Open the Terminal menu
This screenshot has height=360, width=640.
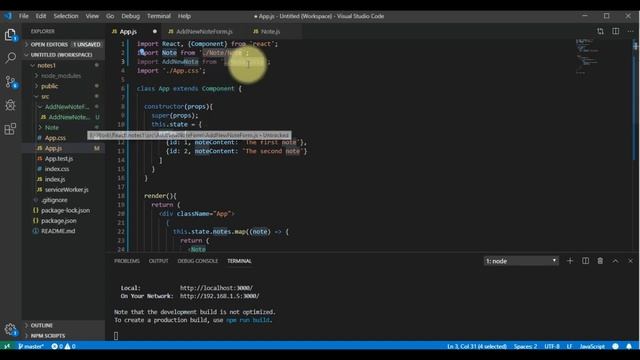pyautogui.click(x=159, y=16)
